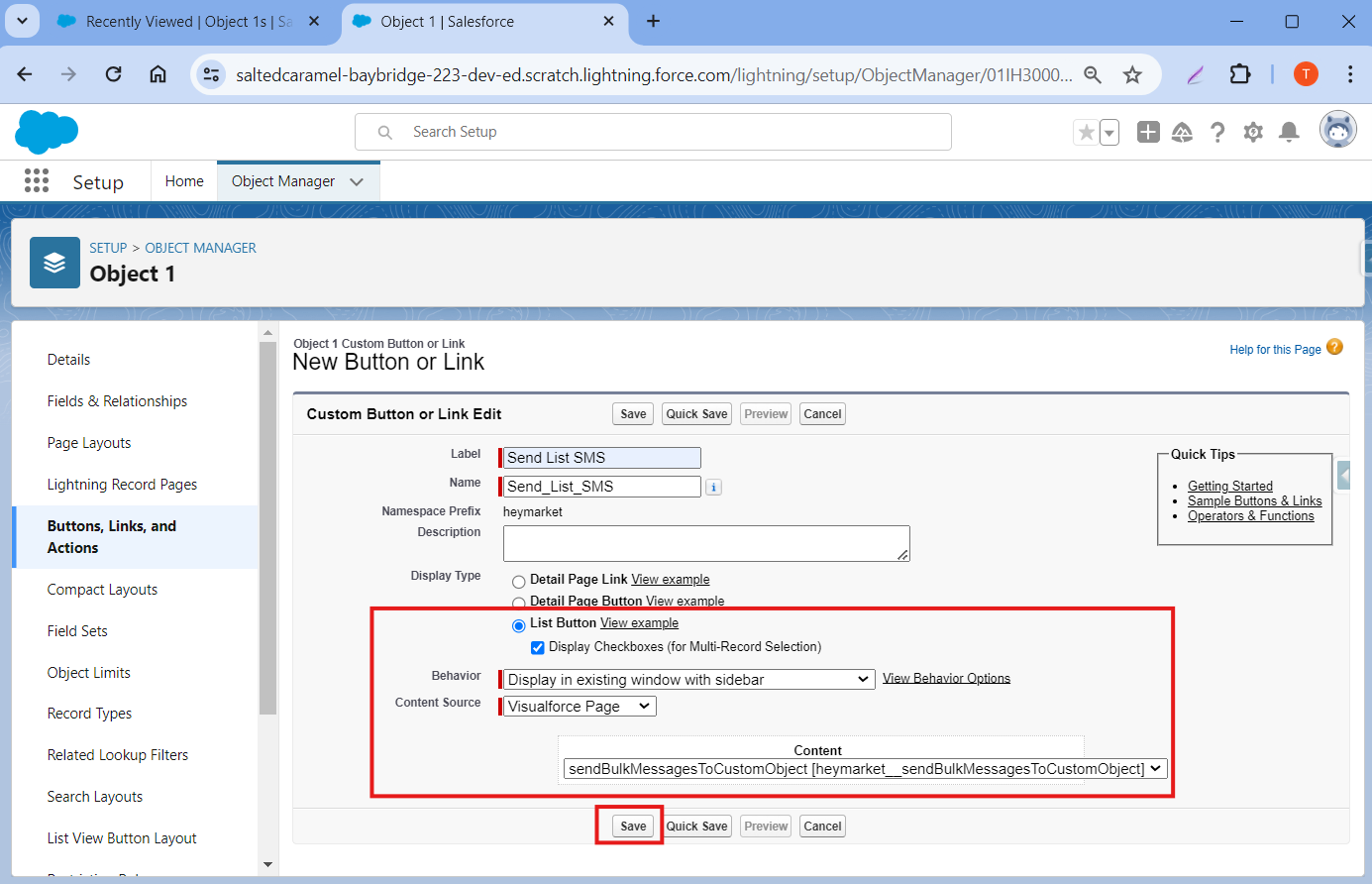
Task: Click the Search Setup box
Action: point(653,132)
